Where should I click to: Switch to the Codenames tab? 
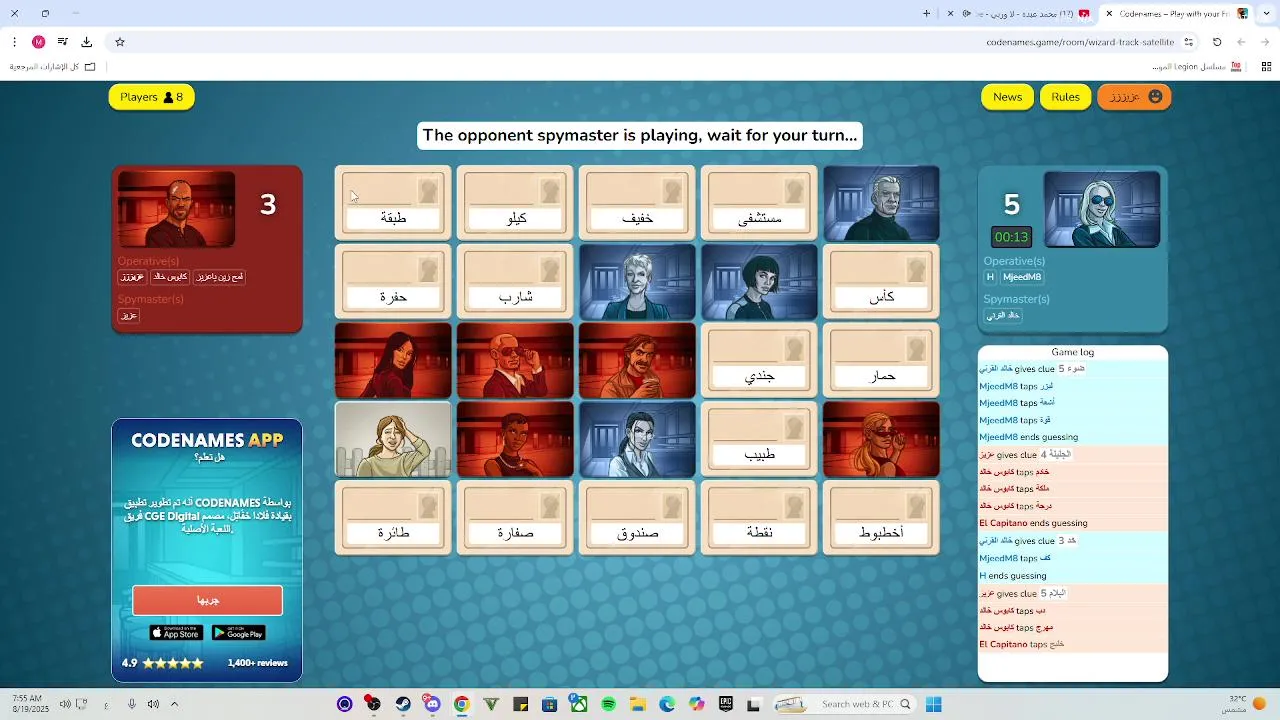pos(1178,13)
